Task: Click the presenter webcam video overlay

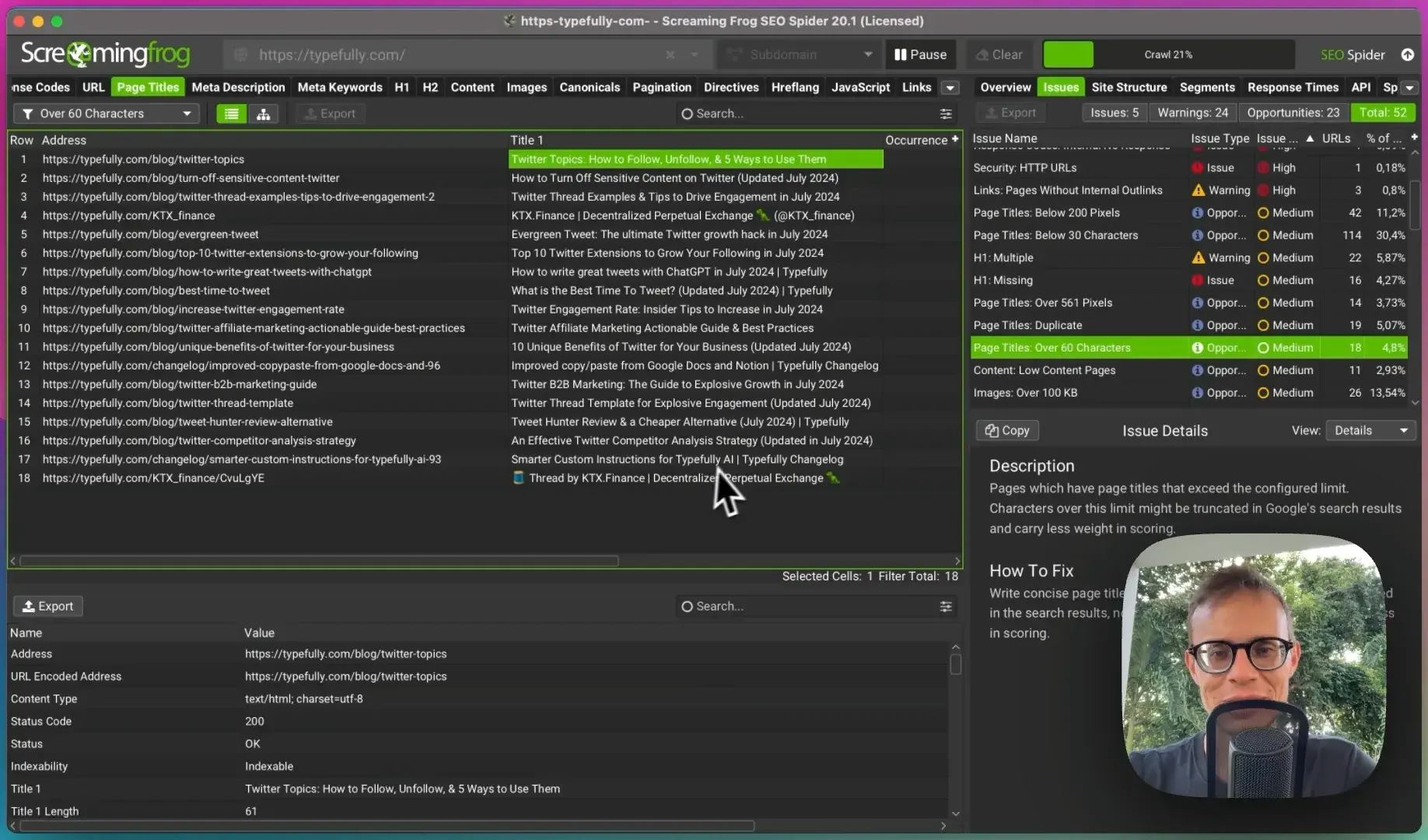Action: (1254, 666)
